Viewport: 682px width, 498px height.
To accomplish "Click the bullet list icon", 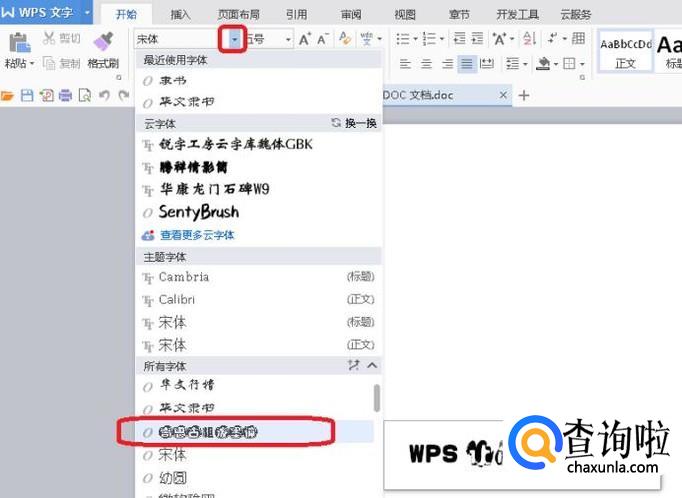I will click(x=403, y=39).
